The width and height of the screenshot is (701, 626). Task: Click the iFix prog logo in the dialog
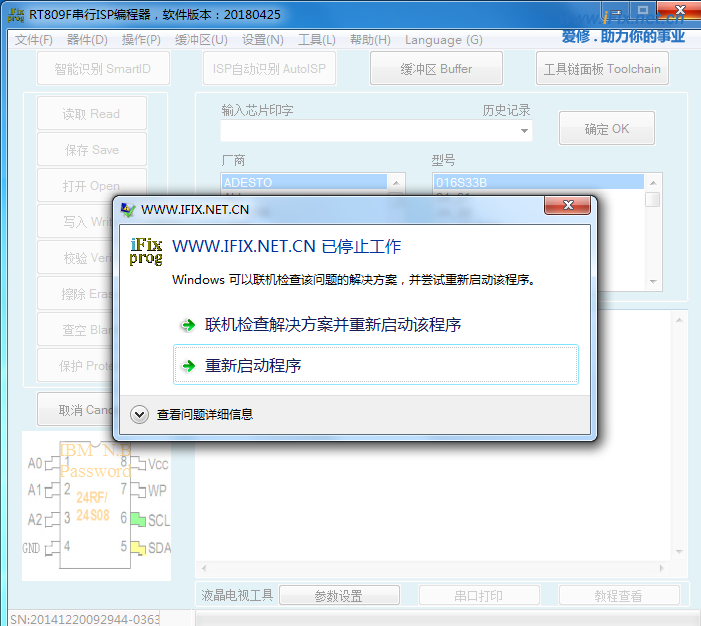pyautogui.click(x=146, y=252)
